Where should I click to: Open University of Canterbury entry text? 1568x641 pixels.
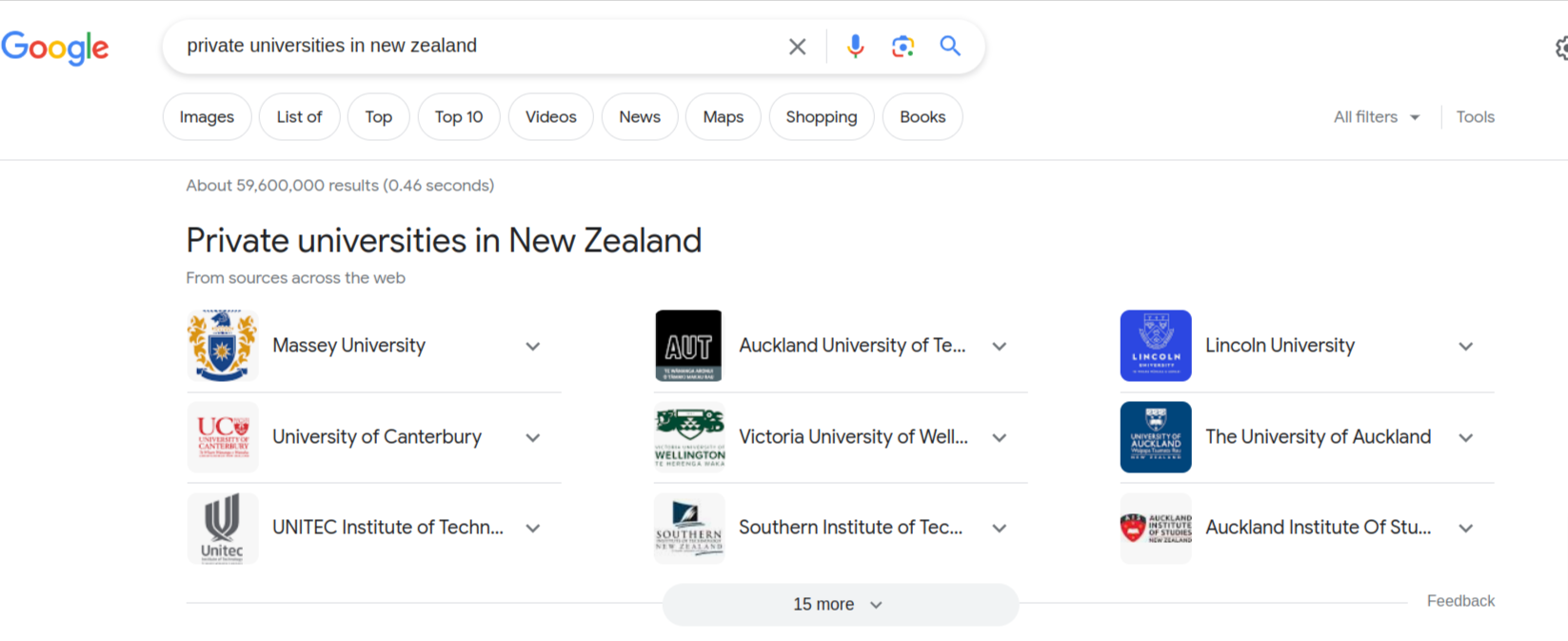click(377, 437)
